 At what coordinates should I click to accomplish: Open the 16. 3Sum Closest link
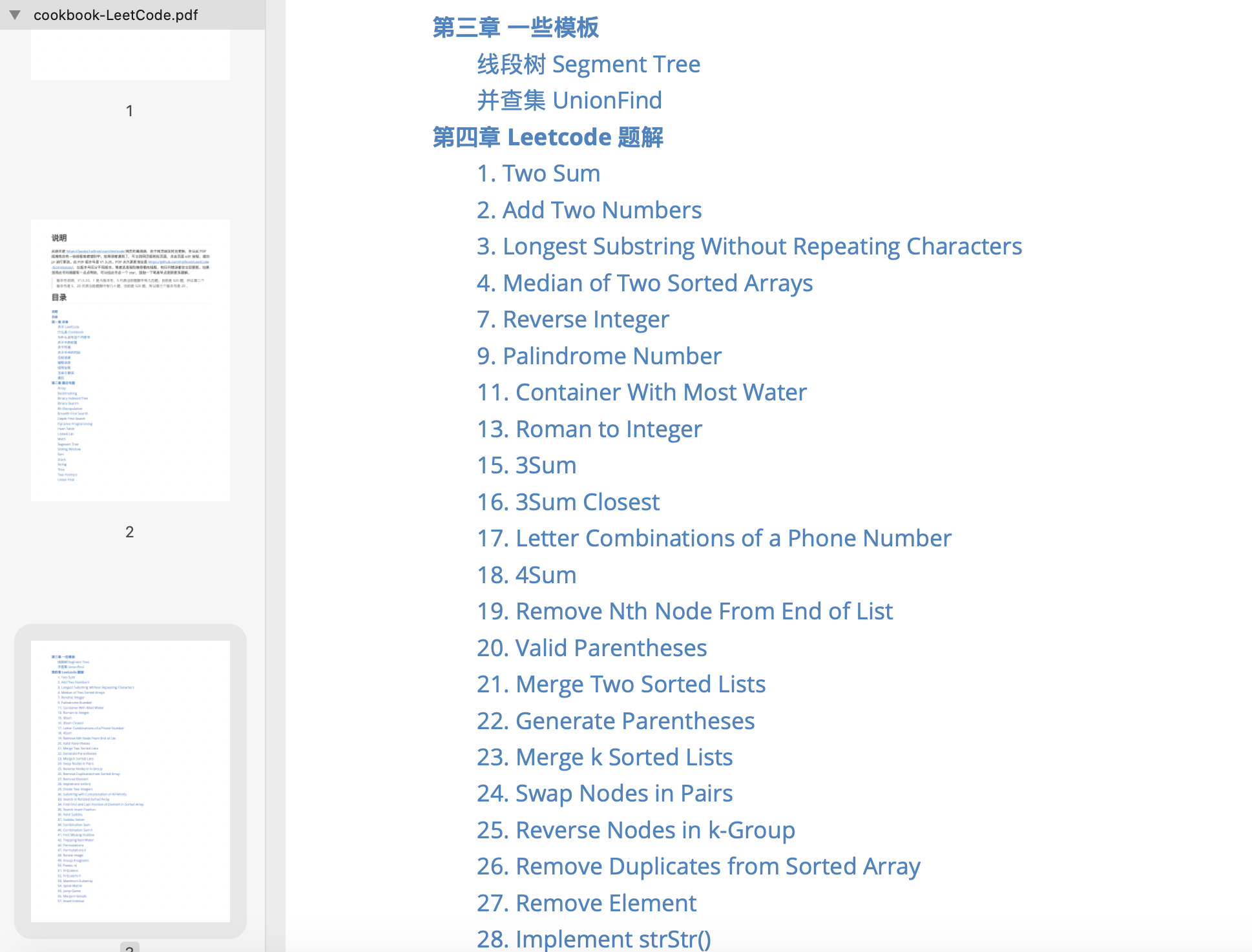[x=569, y=502]
